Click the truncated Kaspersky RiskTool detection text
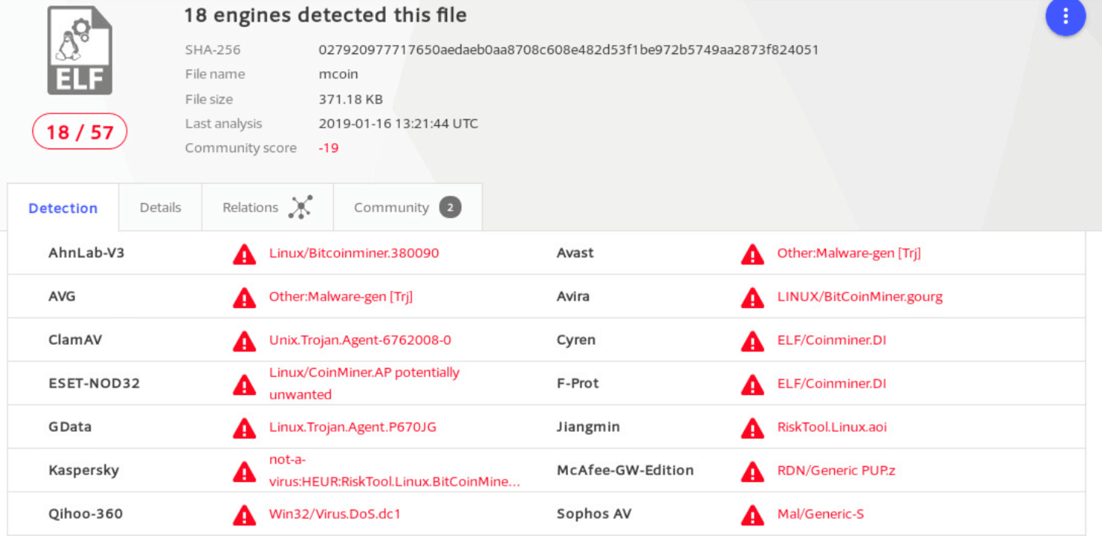 point(395,471)
